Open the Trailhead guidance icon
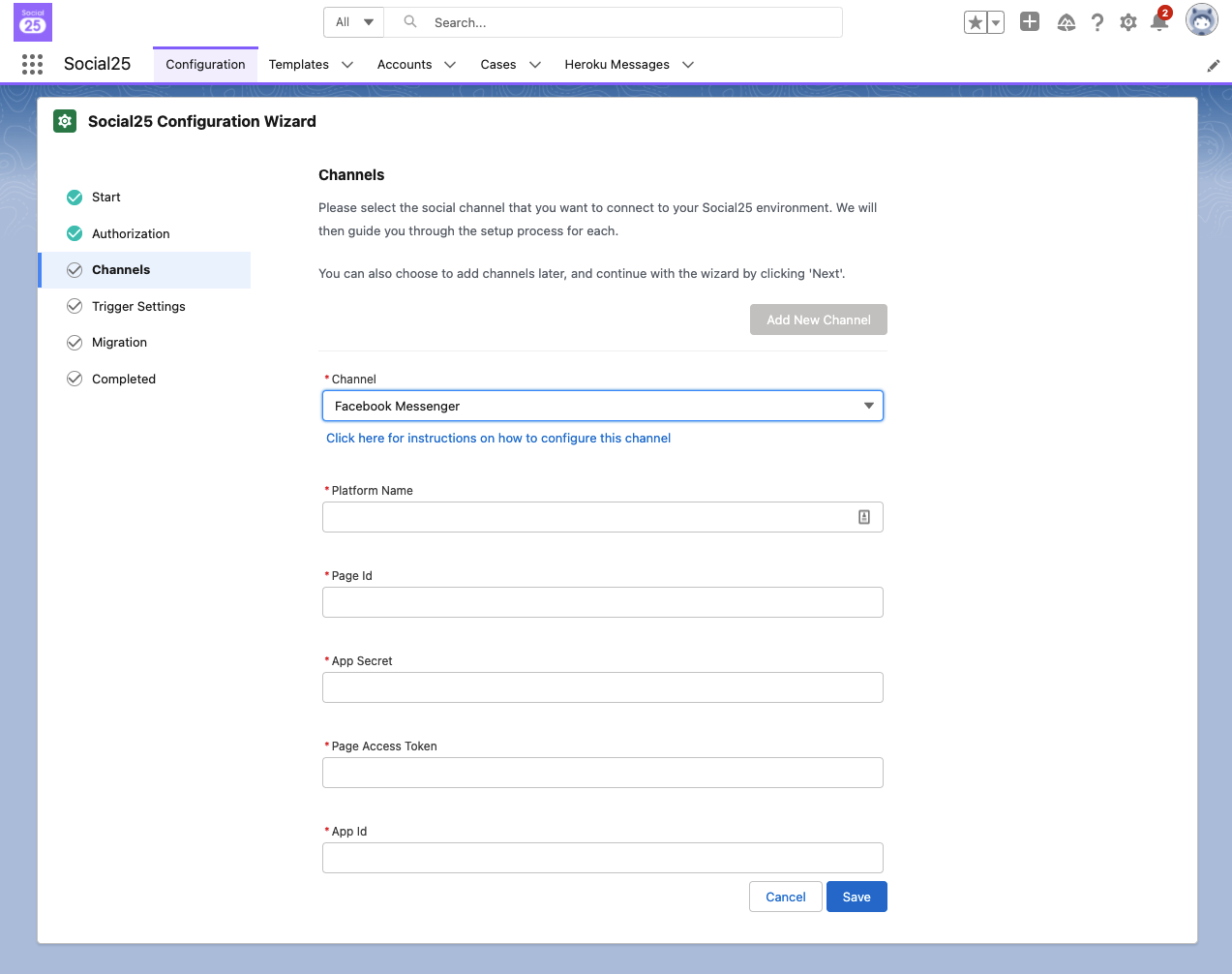This screenshot has height=974, width=1232. click(x=1066, y=22)
